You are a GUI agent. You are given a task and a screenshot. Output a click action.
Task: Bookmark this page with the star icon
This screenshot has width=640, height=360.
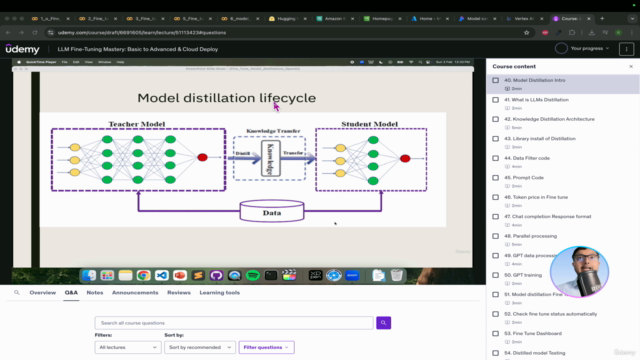pos(527,33)
